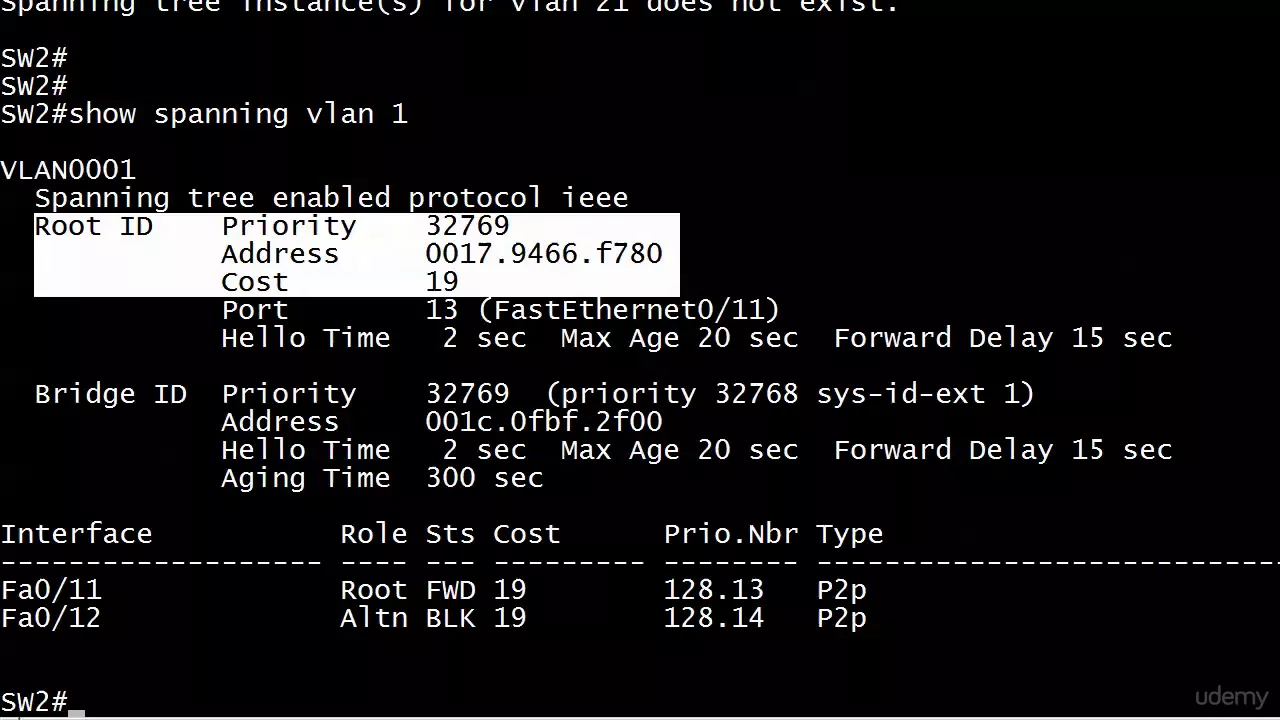Click the 'show spanning vlan 1' command text
This screenshot has height=720, width=1280.
pyautogui.click(x=238, y=114)
